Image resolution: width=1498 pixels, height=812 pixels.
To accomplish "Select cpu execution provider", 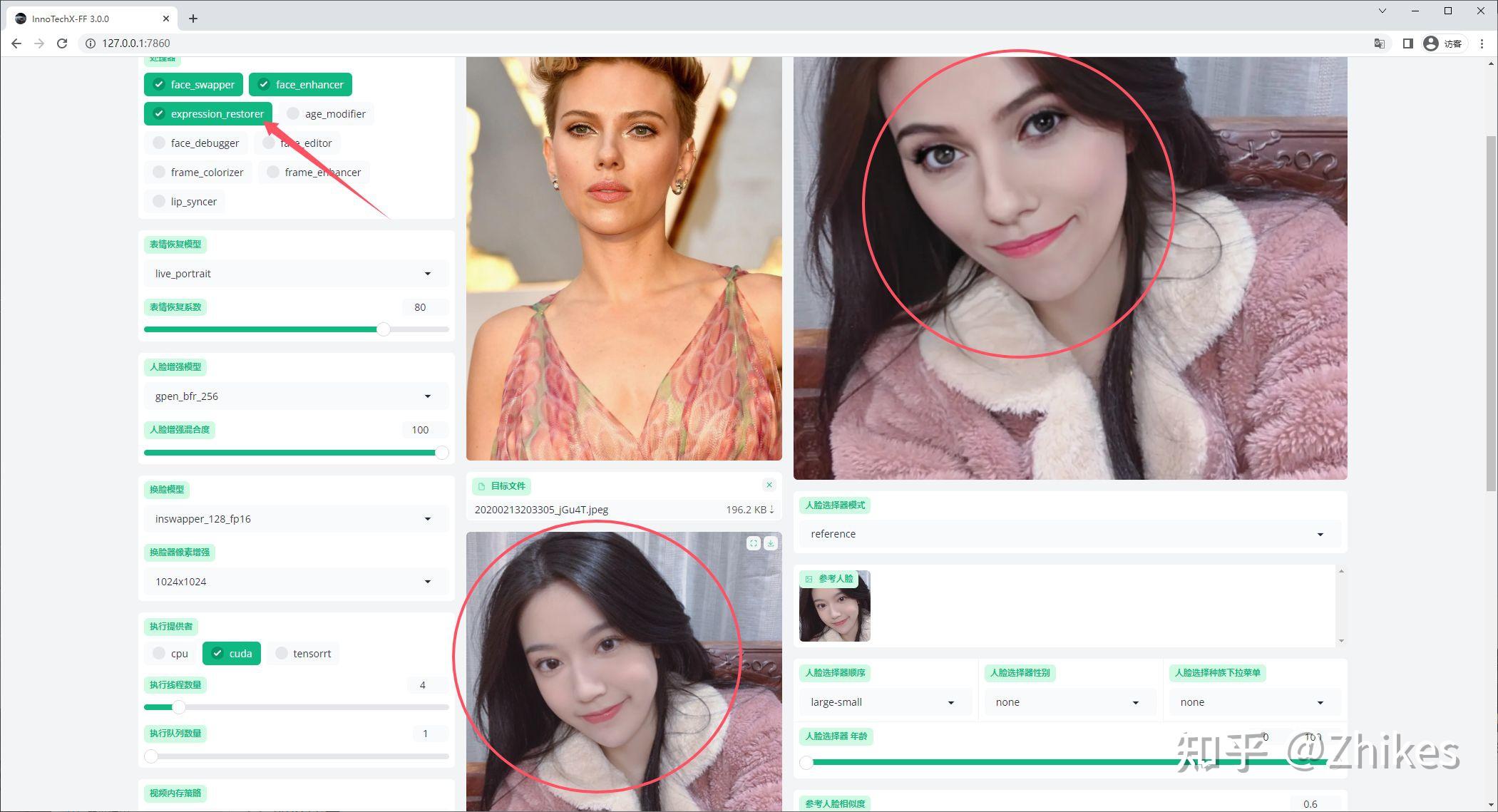I will [170, 653].
